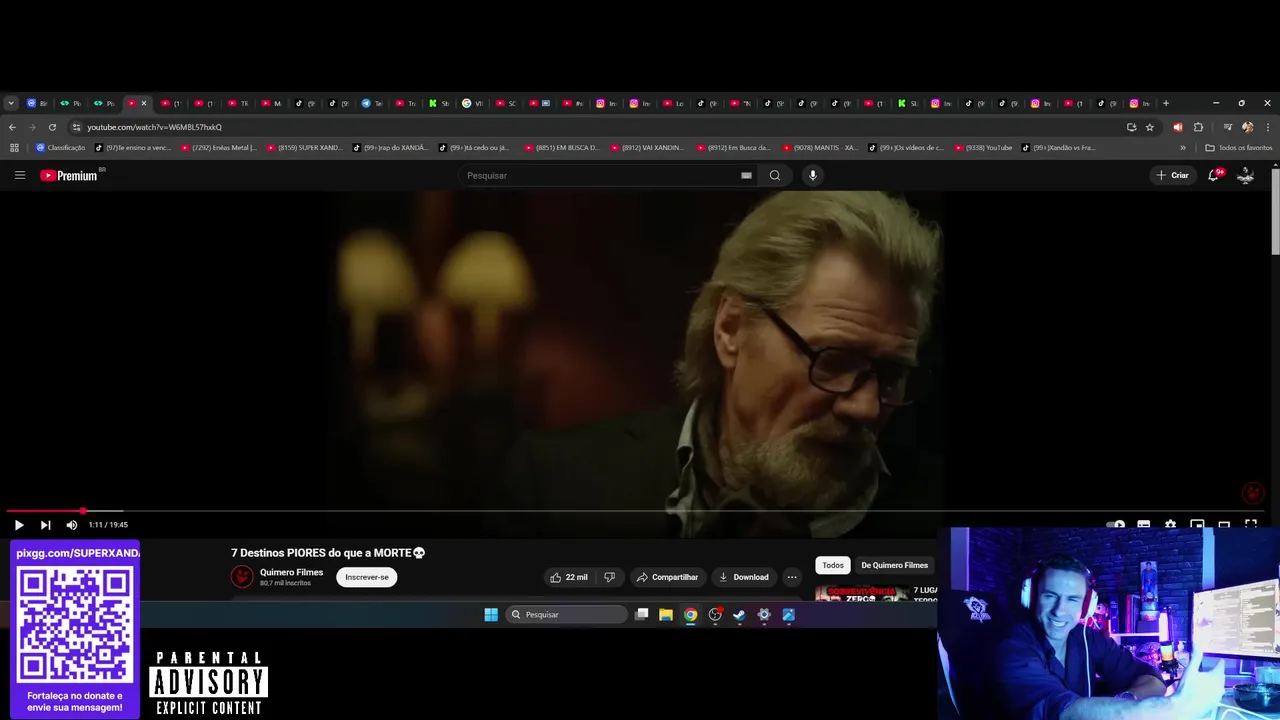Switch to theater mode
This screenshot has height=720, width=1280.
coord(1224,525)
